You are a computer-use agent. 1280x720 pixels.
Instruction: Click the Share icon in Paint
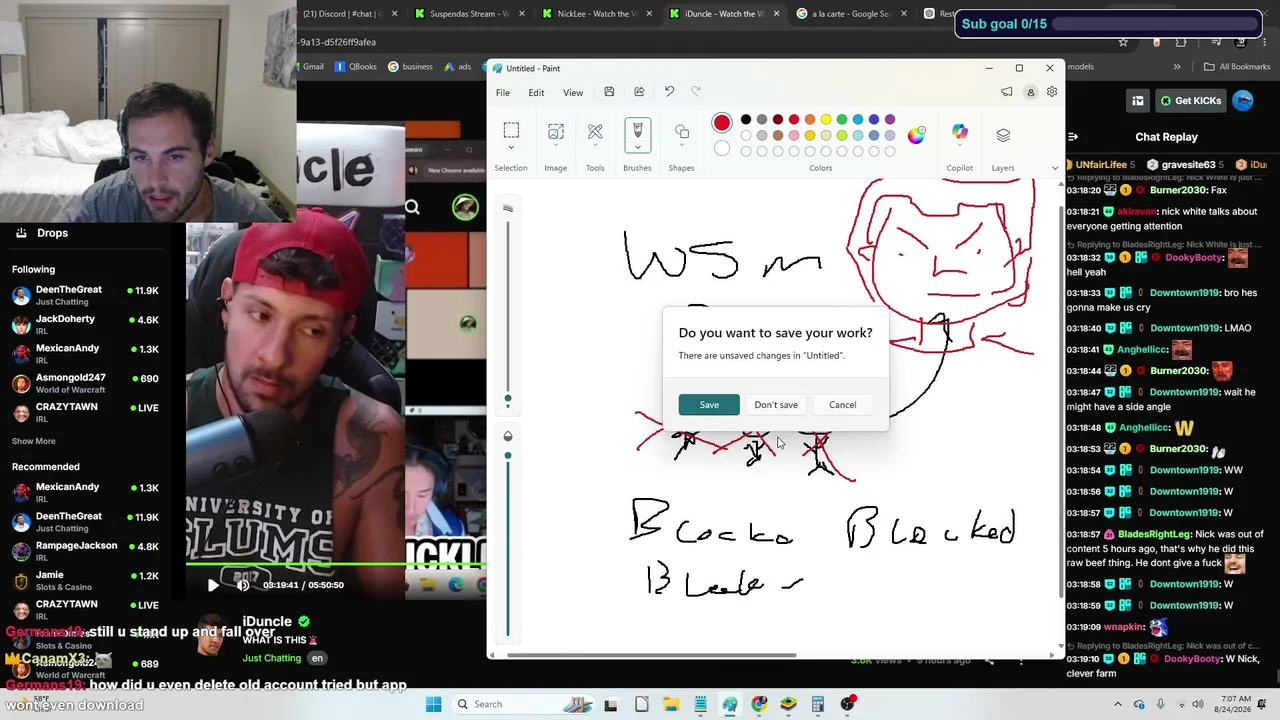[639, 92]
